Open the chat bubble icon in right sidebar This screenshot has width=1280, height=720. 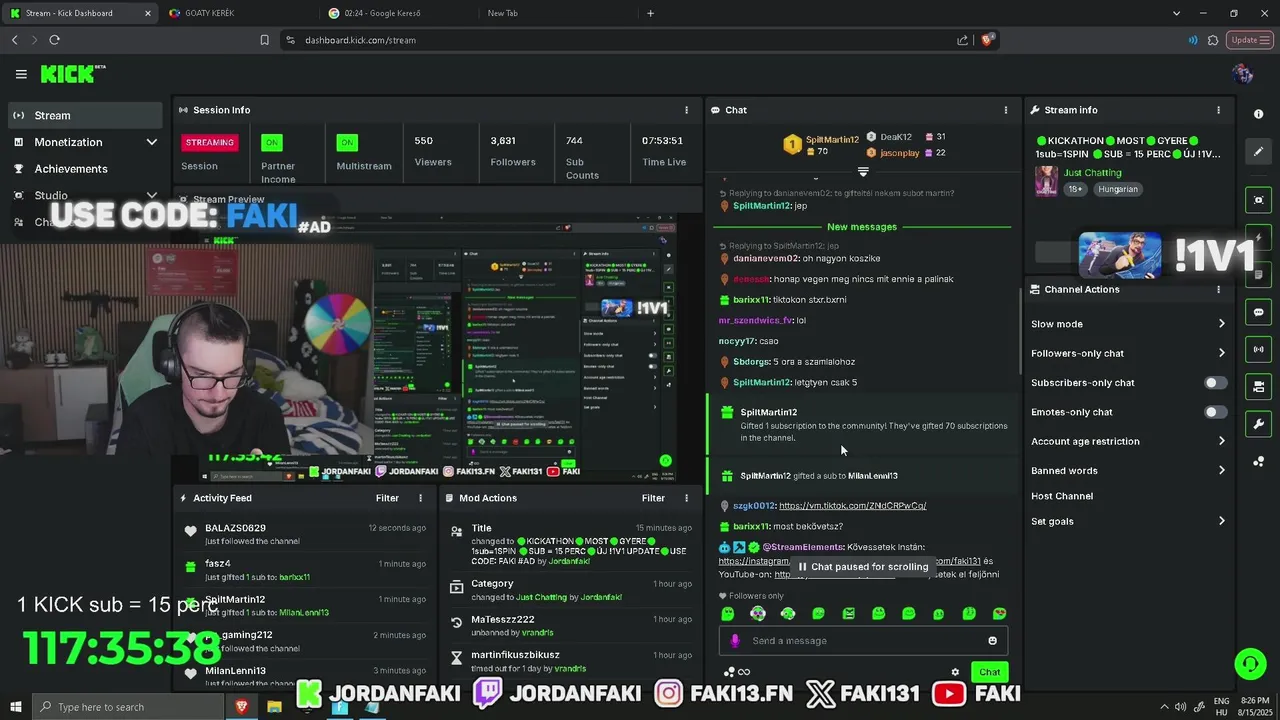(x=1258, y=312)
